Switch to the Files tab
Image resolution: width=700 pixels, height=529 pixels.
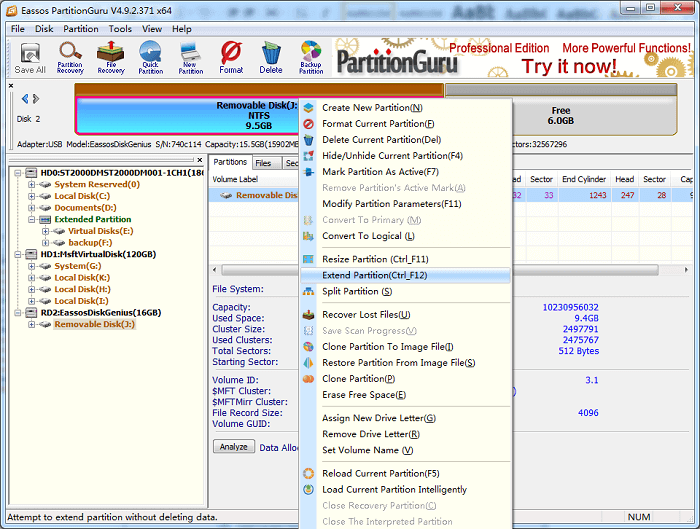click(266, 163)
